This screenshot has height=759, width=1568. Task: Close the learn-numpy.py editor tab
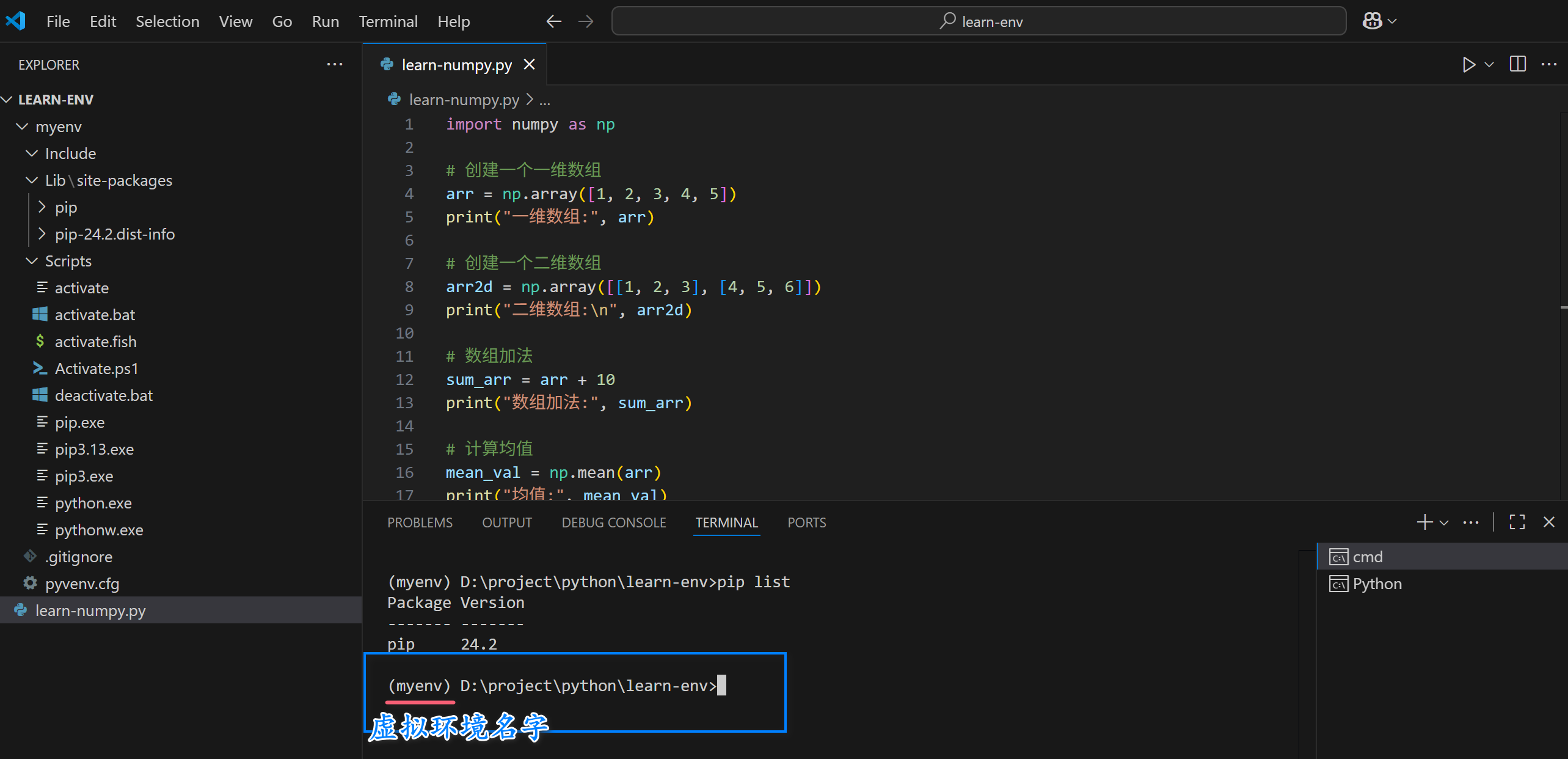(530, 64)
